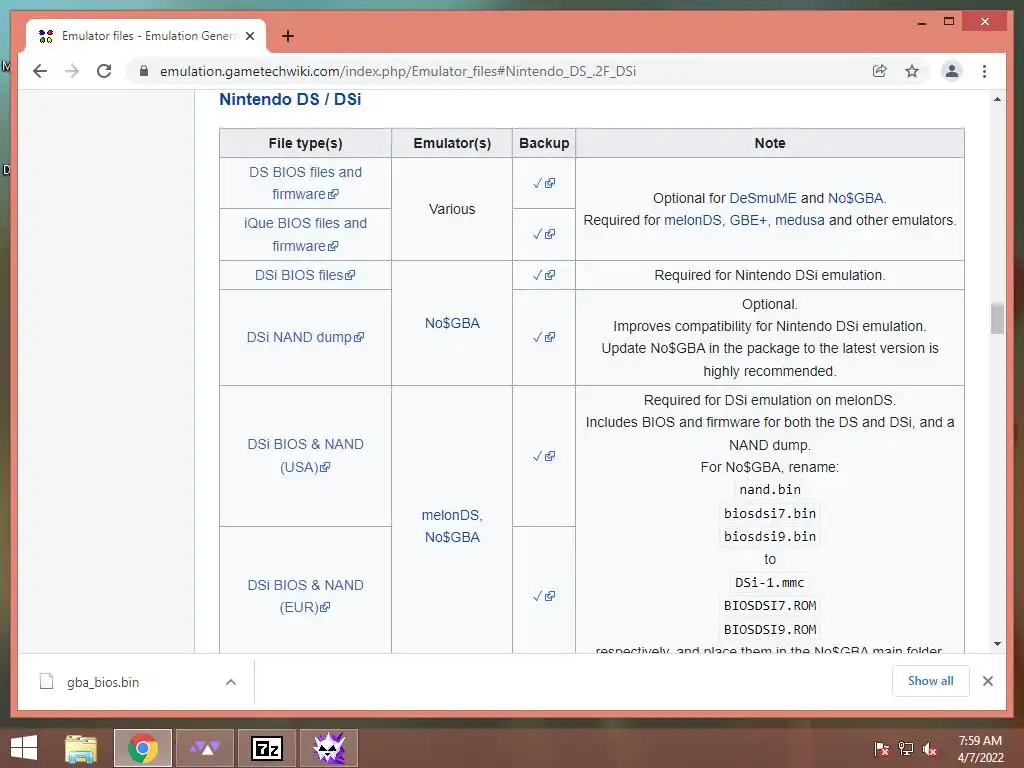Follow the No$GBA link in first Note
This screenshot has height=768, width=1024.
(856, 198)
